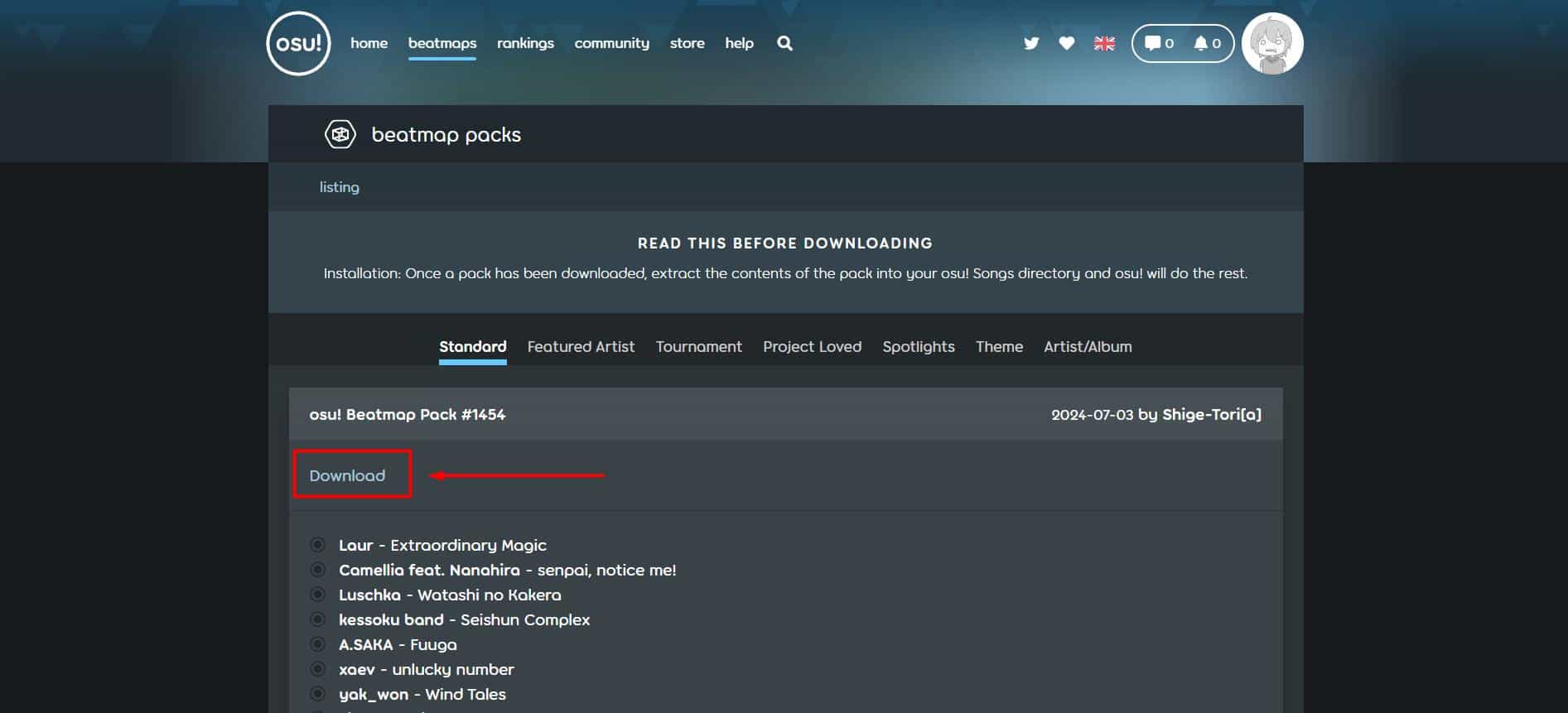The height and width of the screenshot is (713, 1568).
Task: Switch to the Spotlights tab
Action: point(919,347)
